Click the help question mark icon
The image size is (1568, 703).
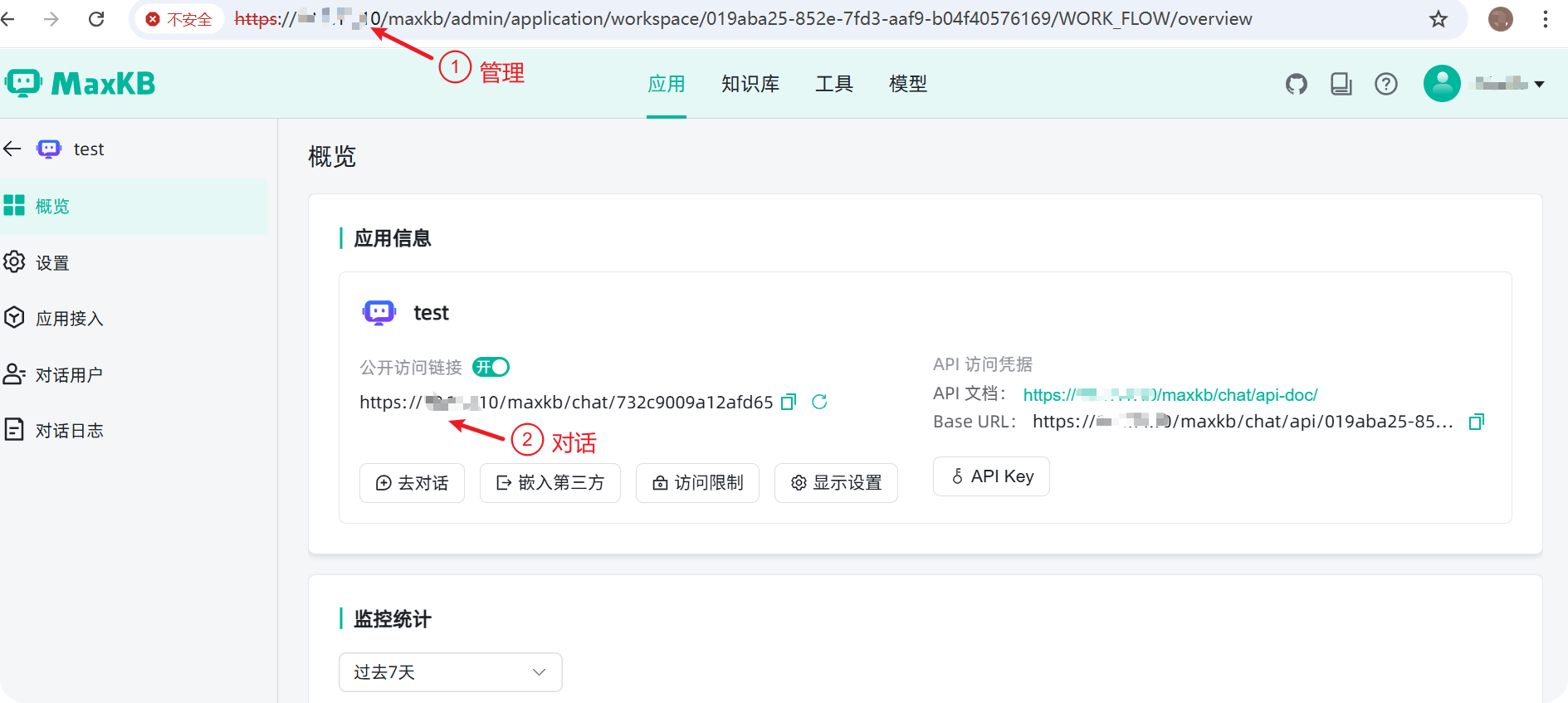tap(1385, 84)
